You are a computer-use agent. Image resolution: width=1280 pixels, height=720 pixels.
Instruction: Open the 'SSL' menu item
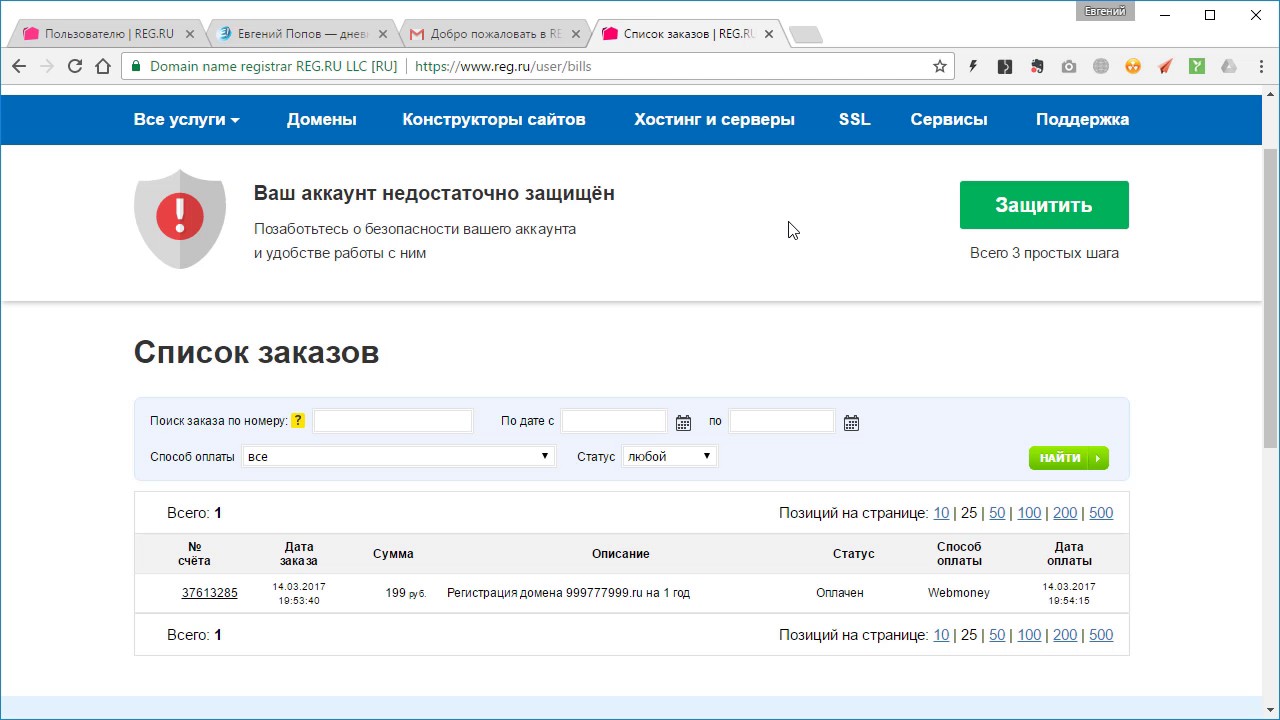pos(855,119)
